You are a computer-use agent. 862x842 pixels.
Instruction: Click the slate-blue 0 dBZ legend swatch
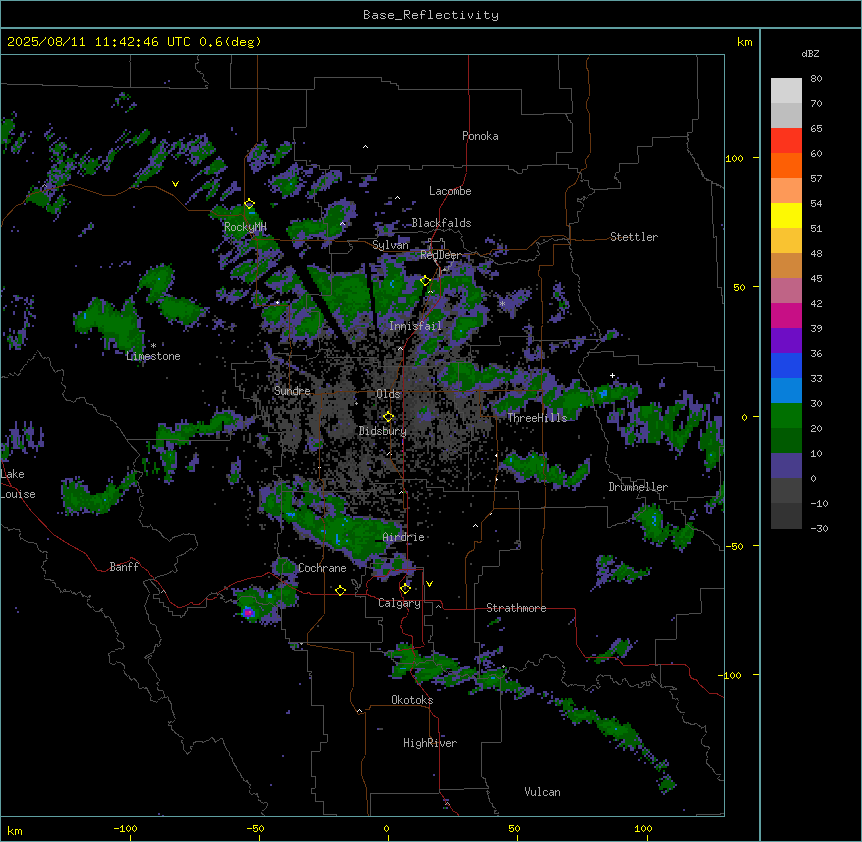click(x=786, y=466)
